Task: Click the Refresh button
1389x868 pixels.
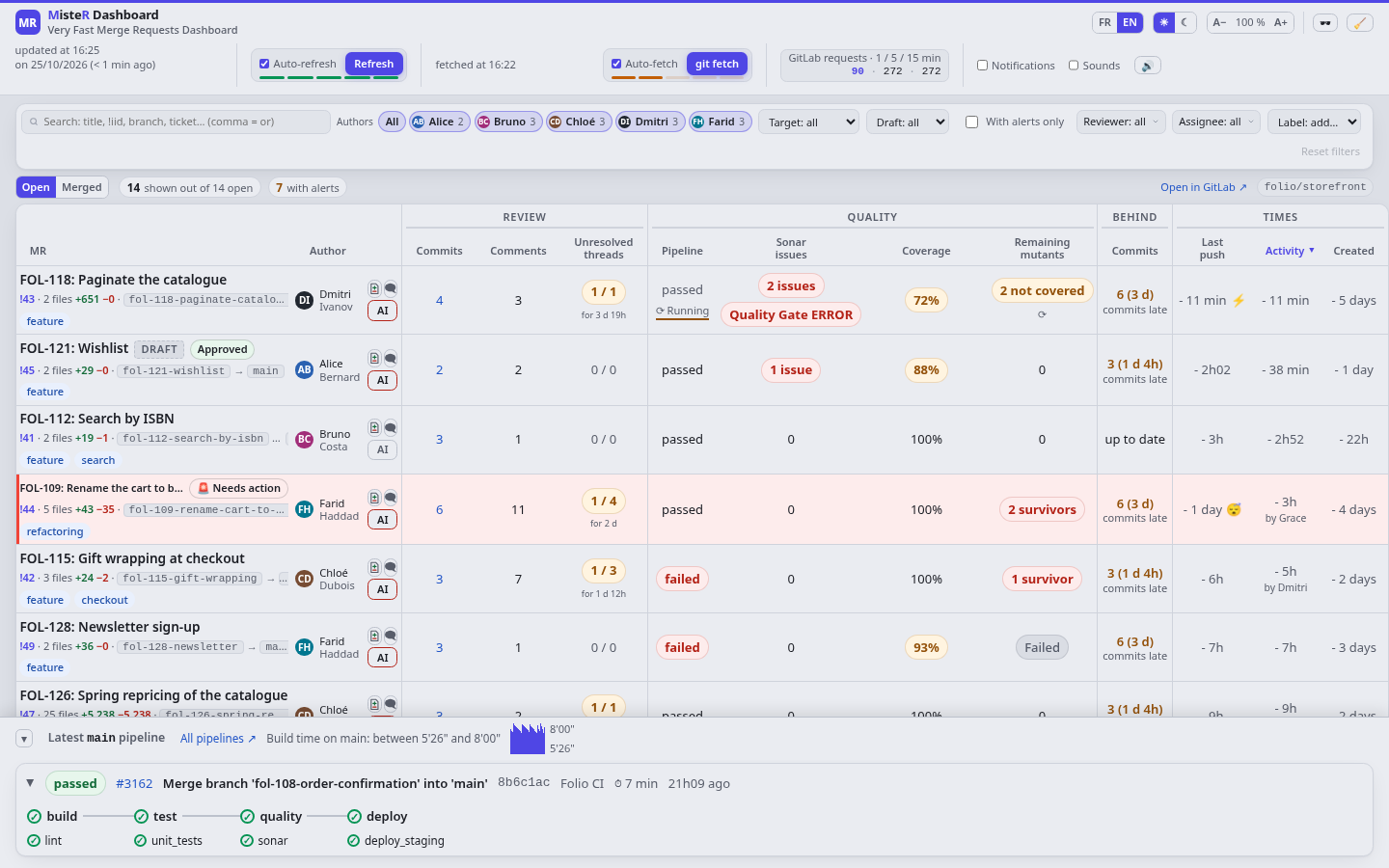Action: [373, 64]
